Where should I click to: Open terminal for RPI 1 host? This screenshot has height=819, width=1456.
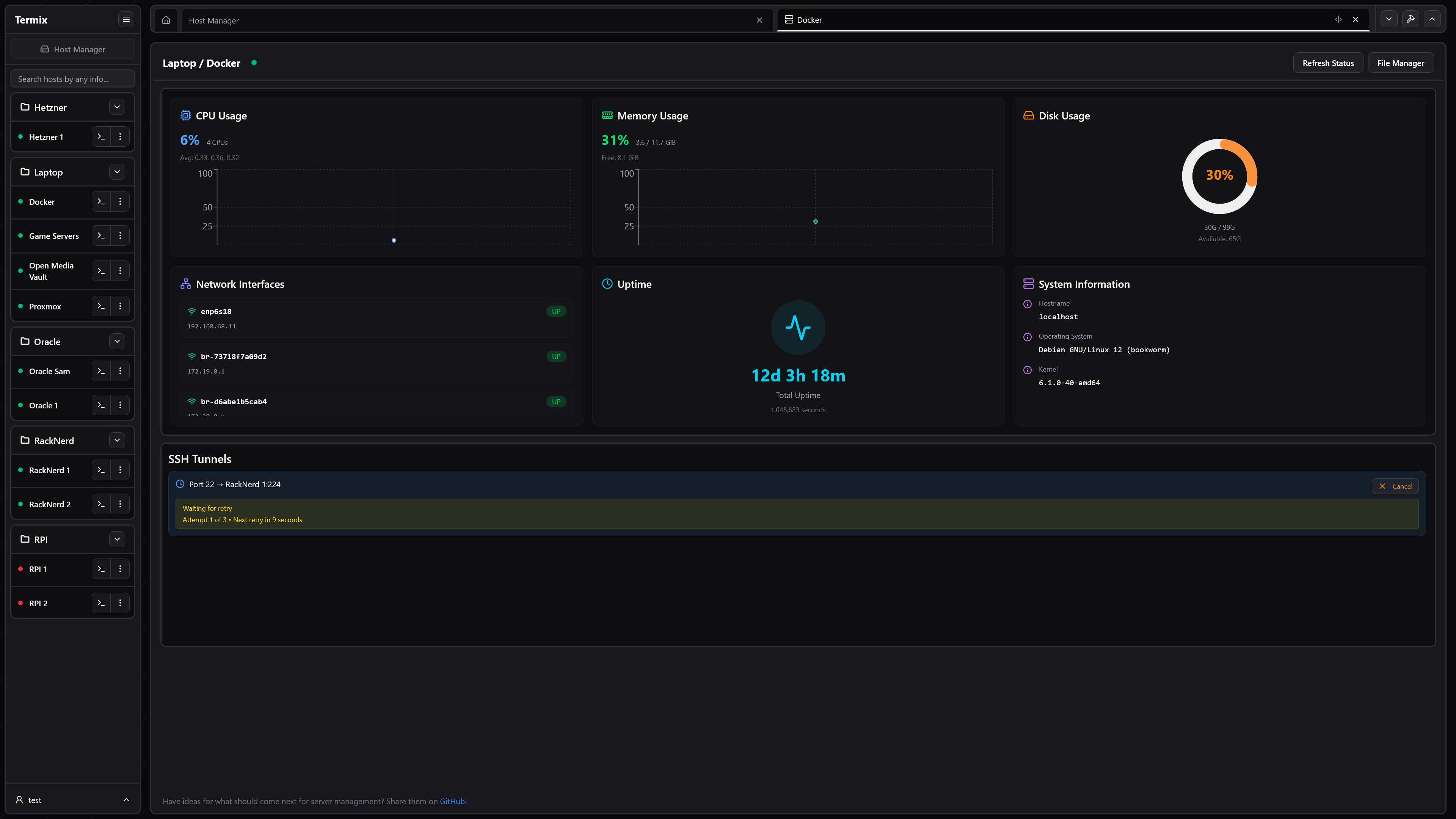pos(101,569)
